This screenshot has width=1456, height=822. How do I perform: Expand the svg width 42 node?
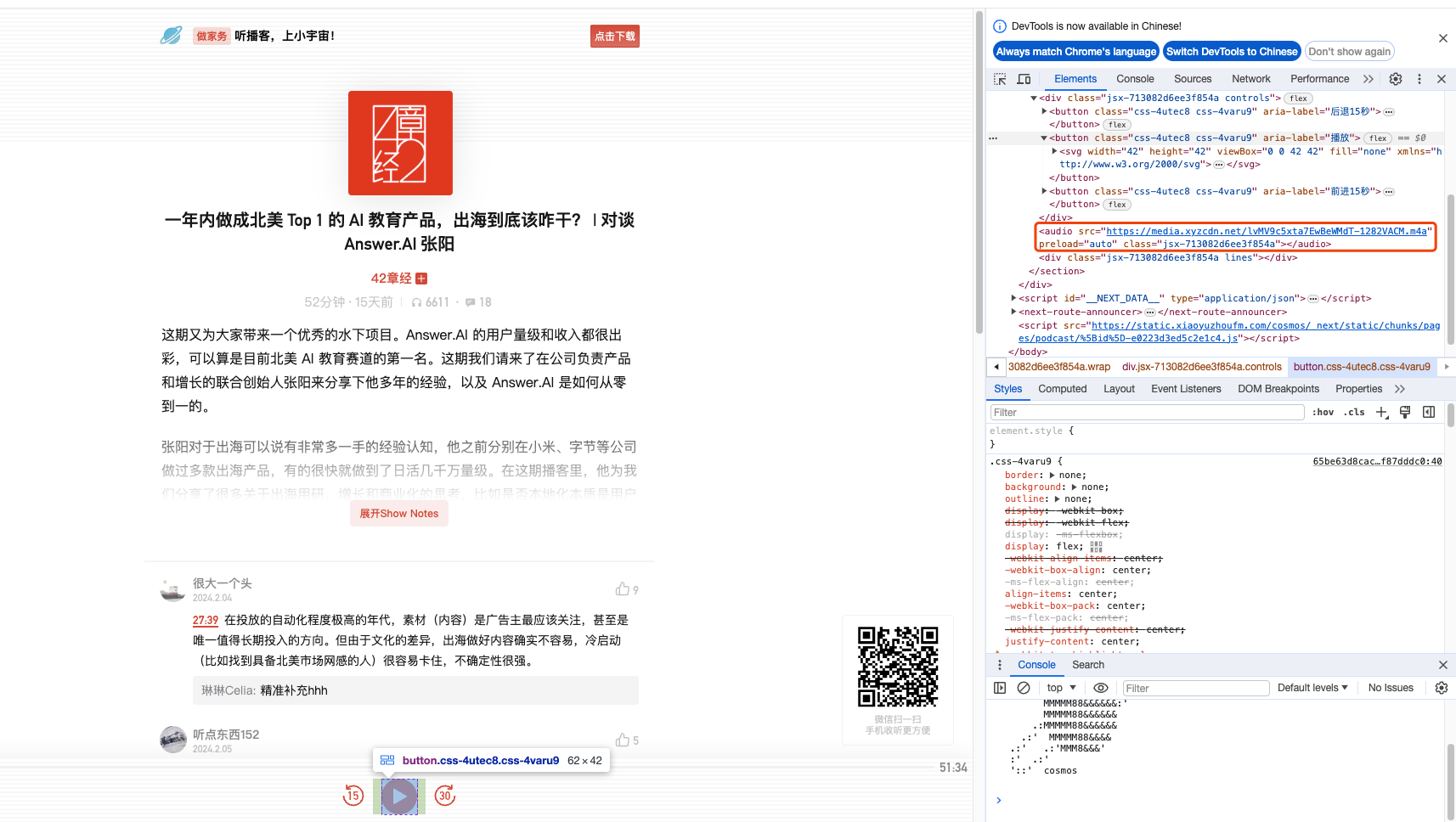click(x=1055, y=151)
